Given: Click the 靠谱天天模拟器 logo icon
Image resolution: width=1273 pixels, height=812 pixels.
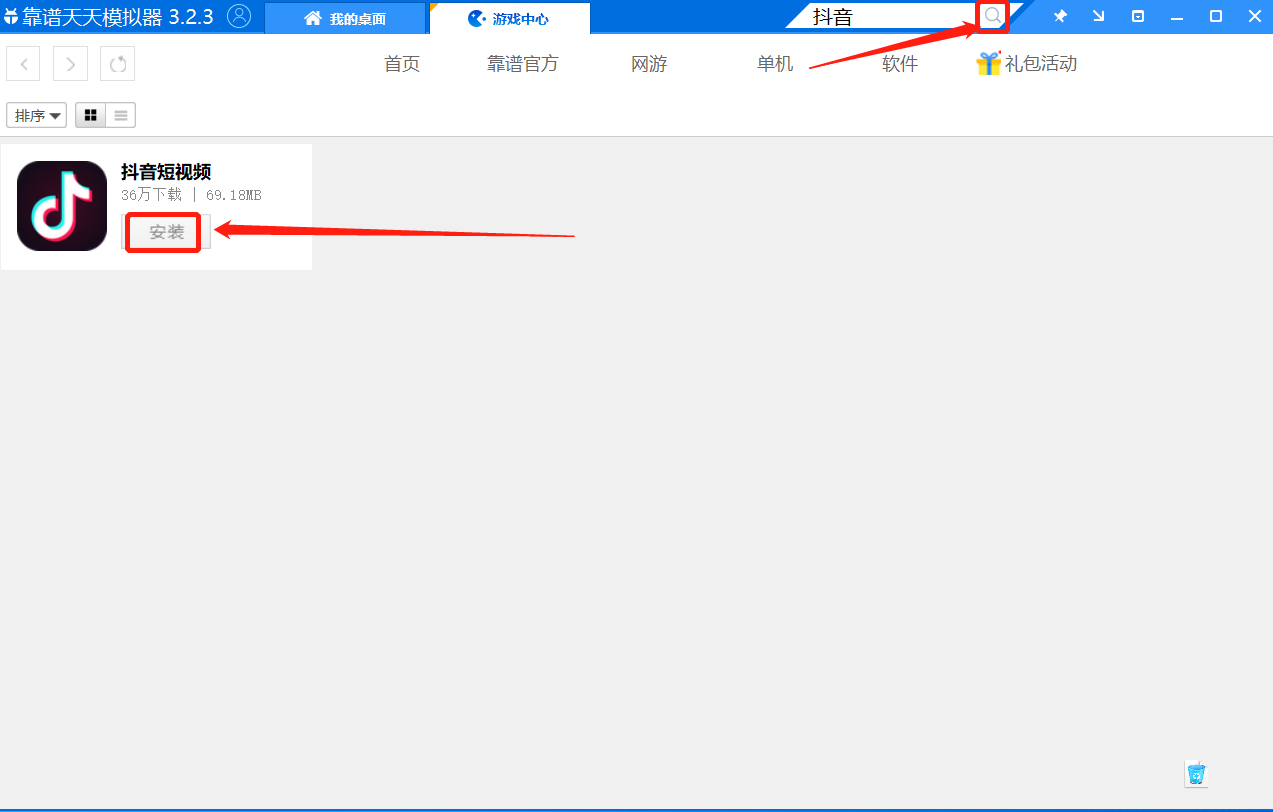Looking at the screenshot, I should pyautogui.click(x=11, y=17).
